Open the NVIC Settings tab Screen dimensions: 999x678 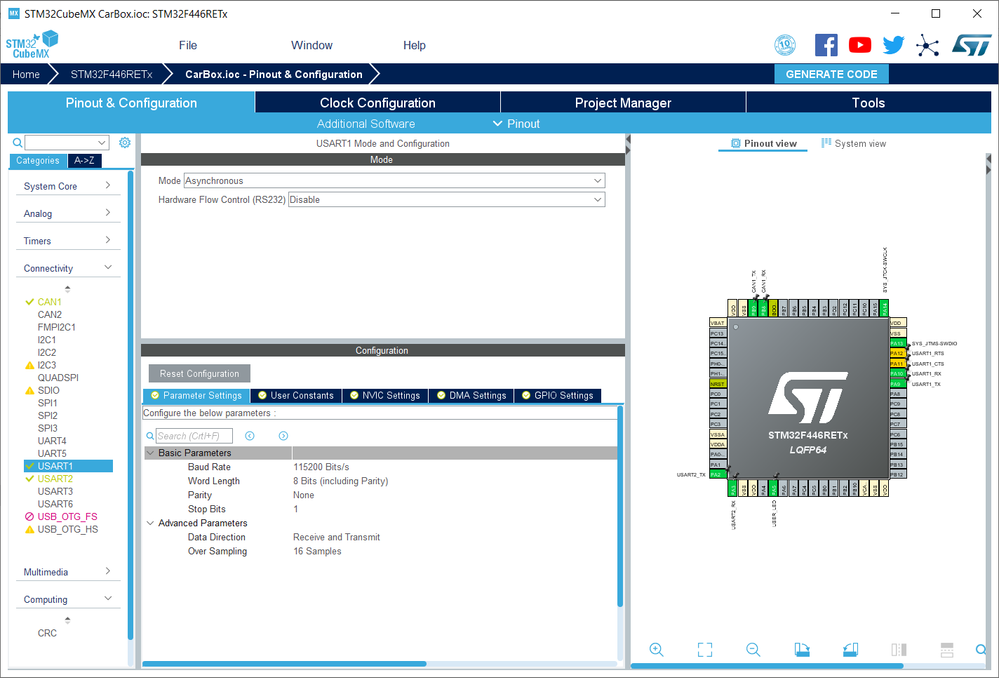point(383,396)
